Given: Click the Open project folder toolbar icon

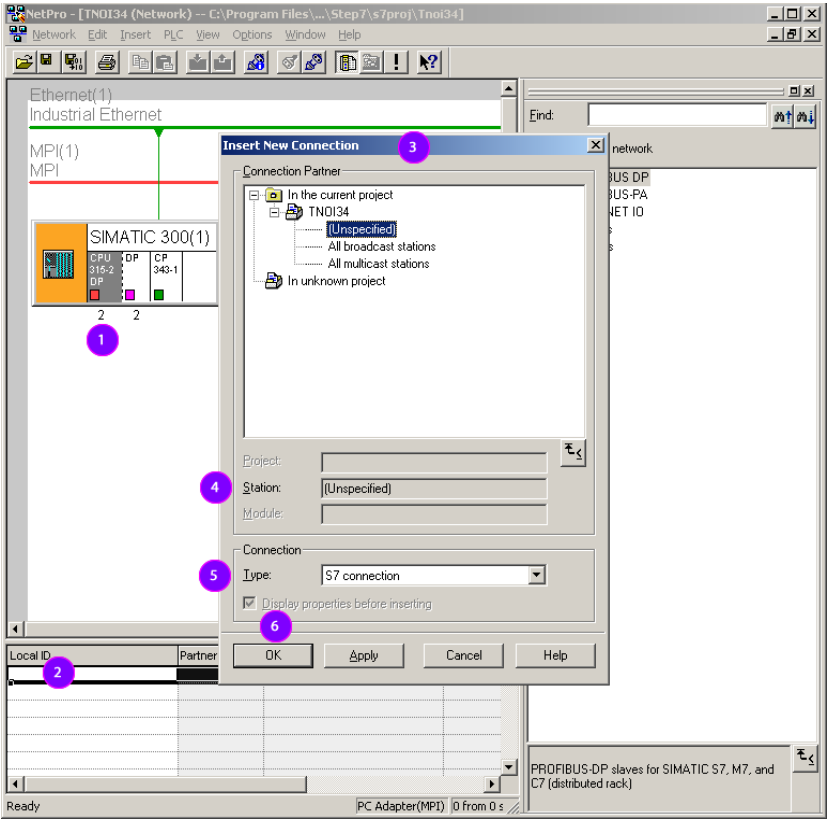Looking at the screenshot, I should click(x=24, y=62).
